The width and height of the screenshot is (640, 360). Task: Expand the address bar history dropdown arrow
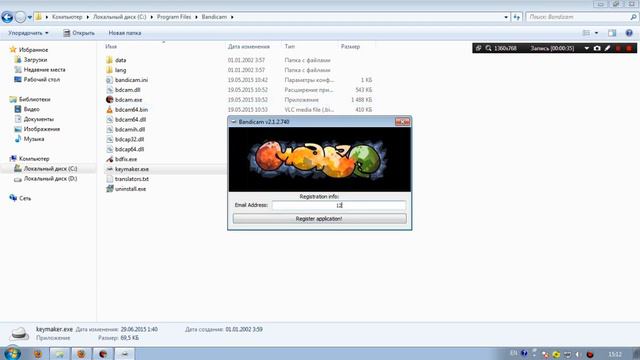pyautogui.click(x=506, y=17)
